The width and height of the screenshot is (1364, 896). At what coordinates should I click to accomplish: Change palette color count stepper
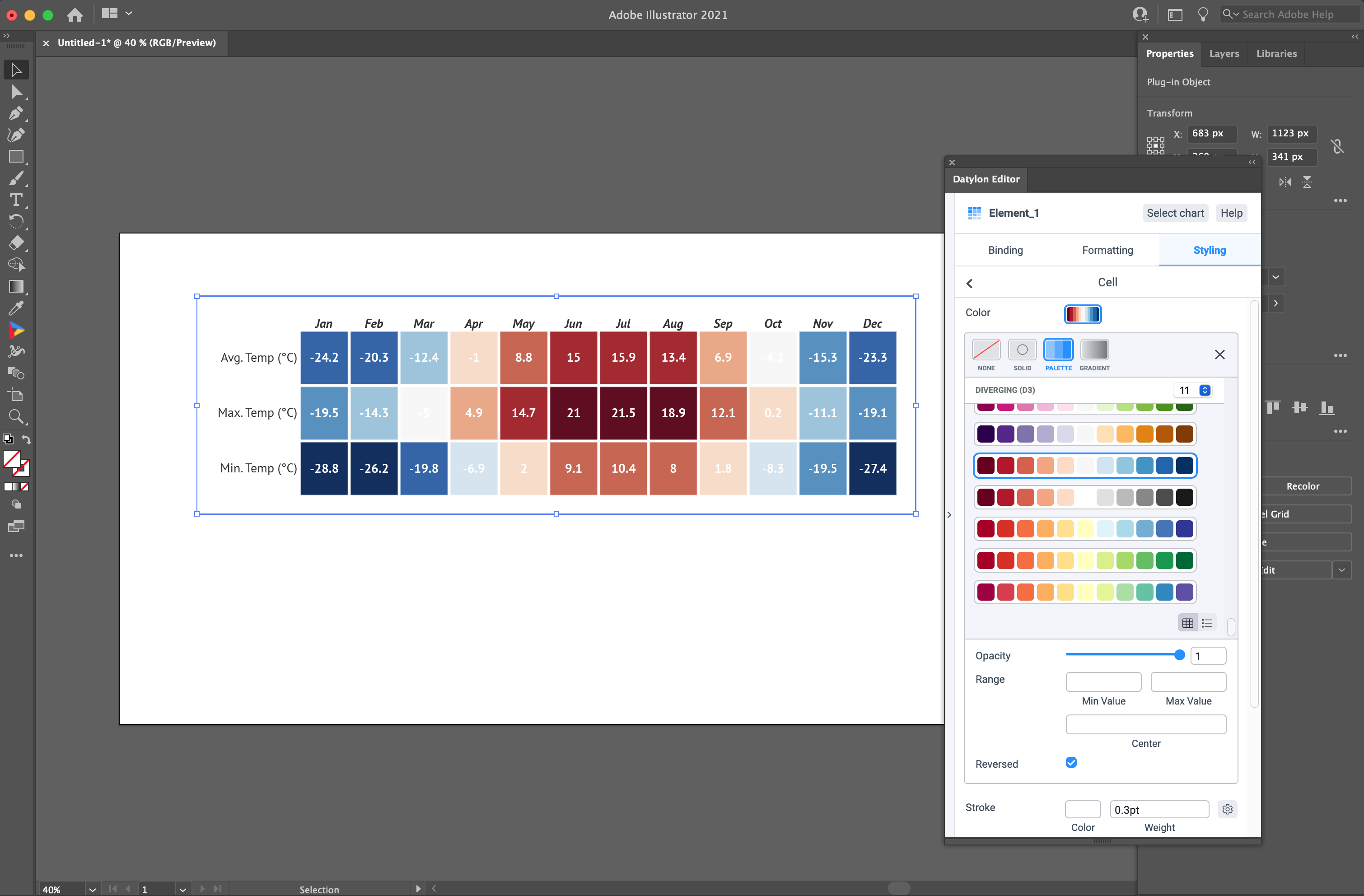point(1205,390)
